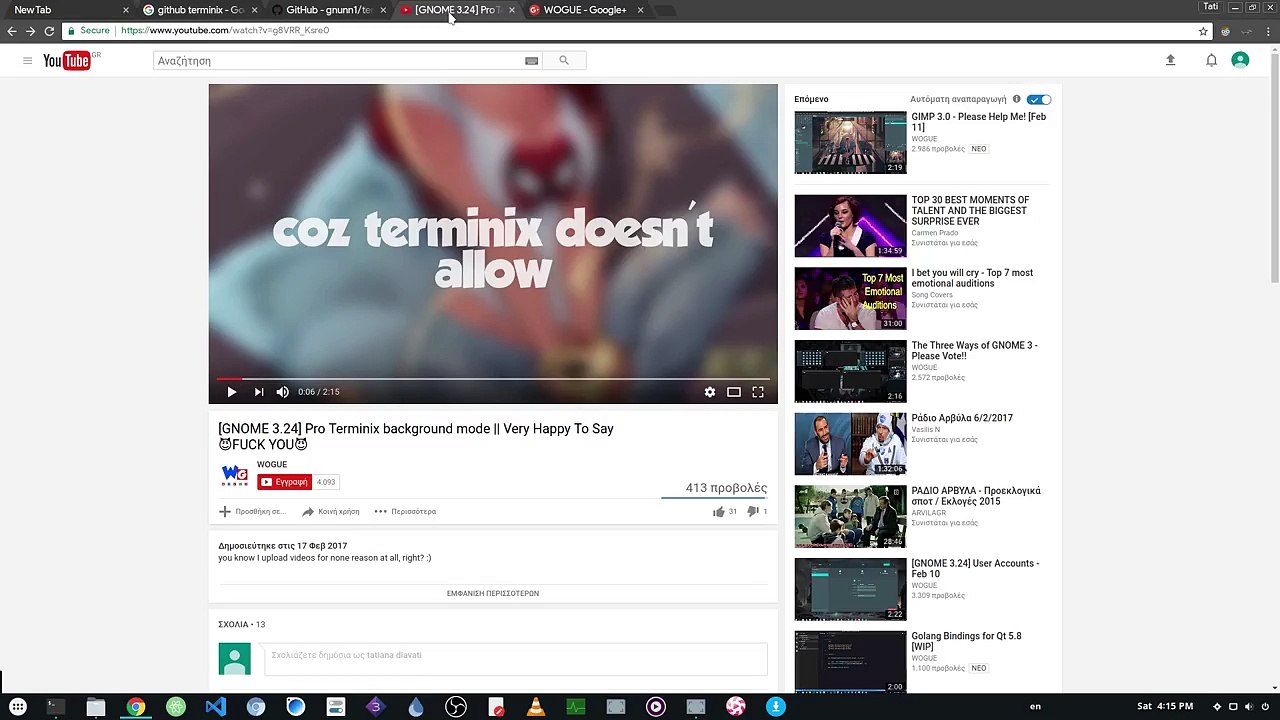
Task: Reload the current page
Action: pos(49,31)
